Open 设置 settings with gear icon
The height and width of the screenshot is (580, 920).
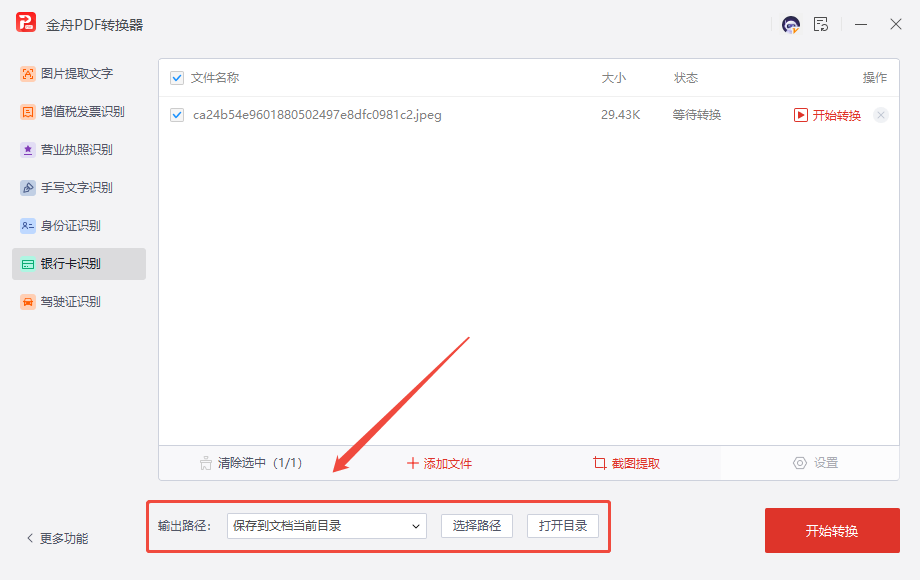point(816,463)
